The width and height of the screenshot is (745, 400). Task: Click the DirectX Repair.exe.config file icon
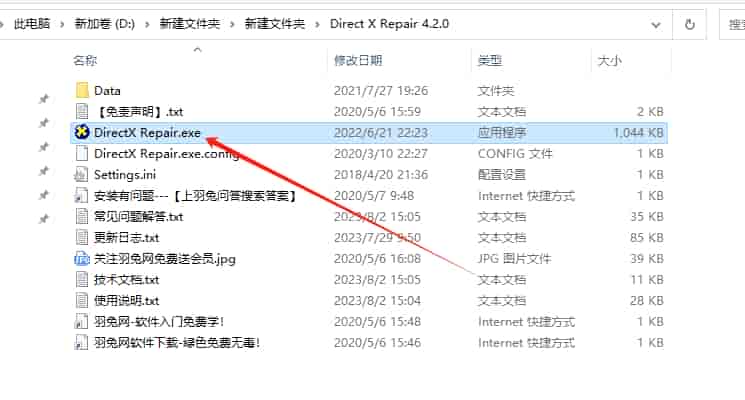82,153
